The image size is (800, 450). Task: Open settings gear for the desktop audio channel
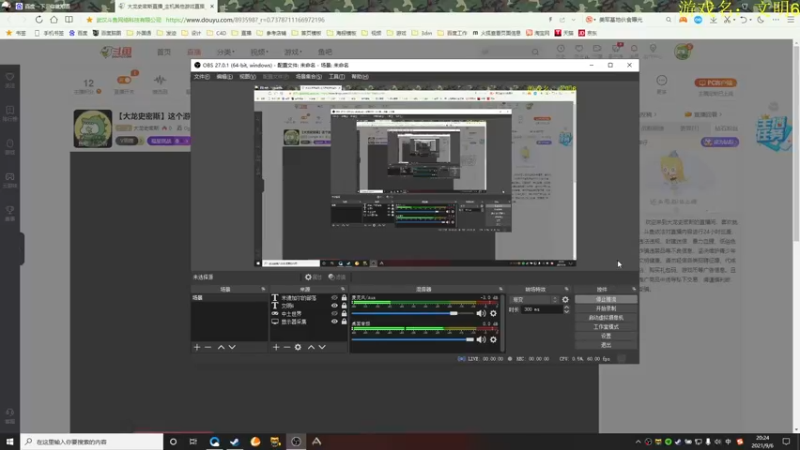click(493, 339)
